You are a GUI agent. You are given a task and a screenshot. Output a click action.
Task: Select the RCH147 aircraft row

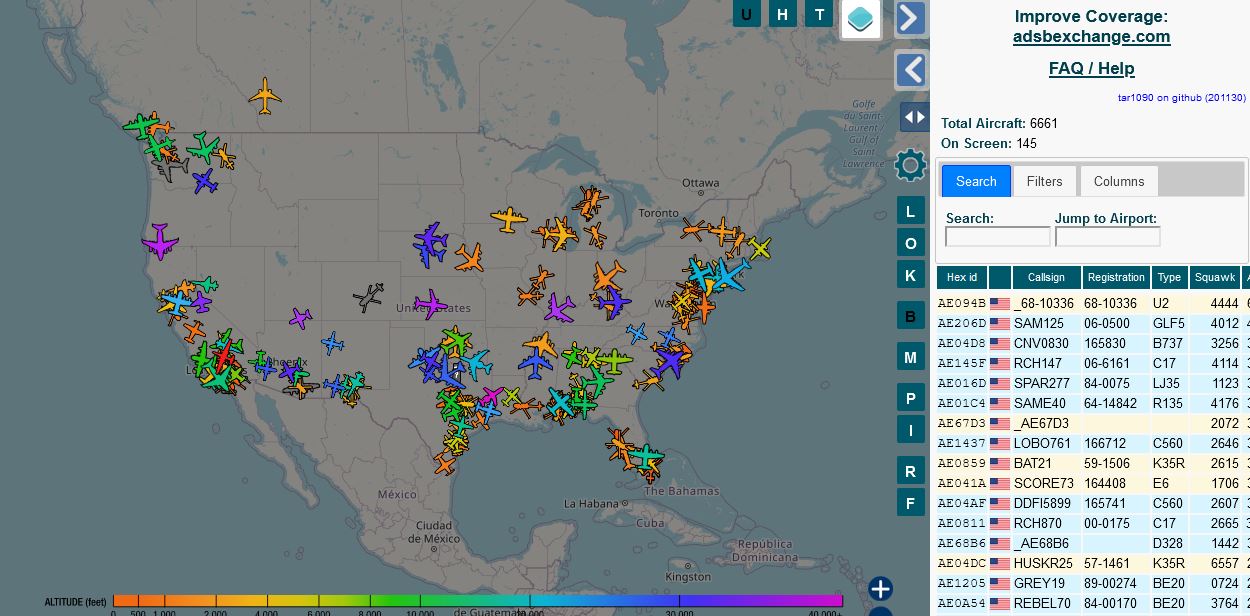click(x=1093, y=363)
